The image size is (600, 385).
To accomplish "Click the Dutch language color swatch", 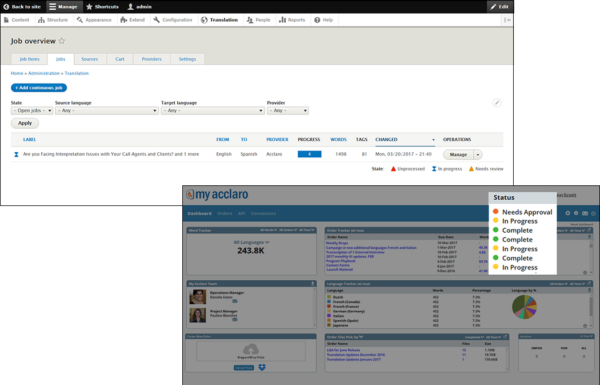I will pyautogui.click(x=329, y=297).
